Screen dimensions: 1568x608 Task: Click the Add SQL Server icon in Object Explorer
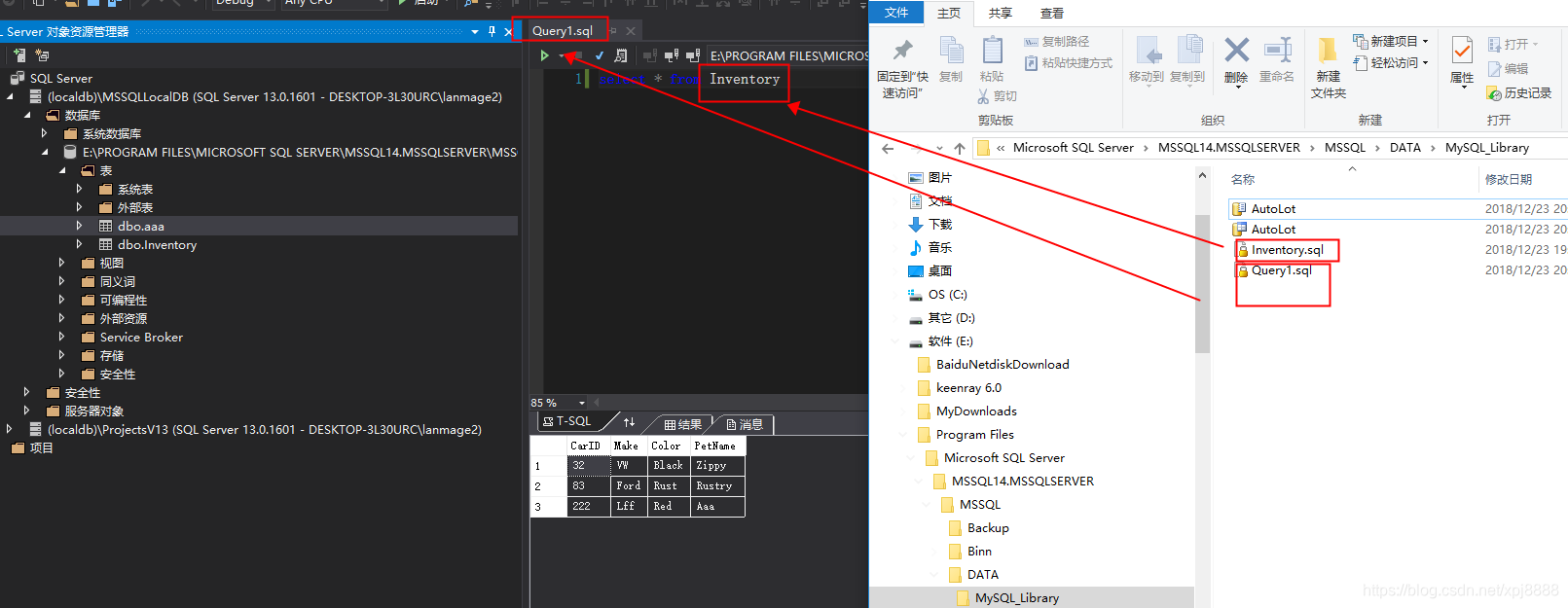19,55
